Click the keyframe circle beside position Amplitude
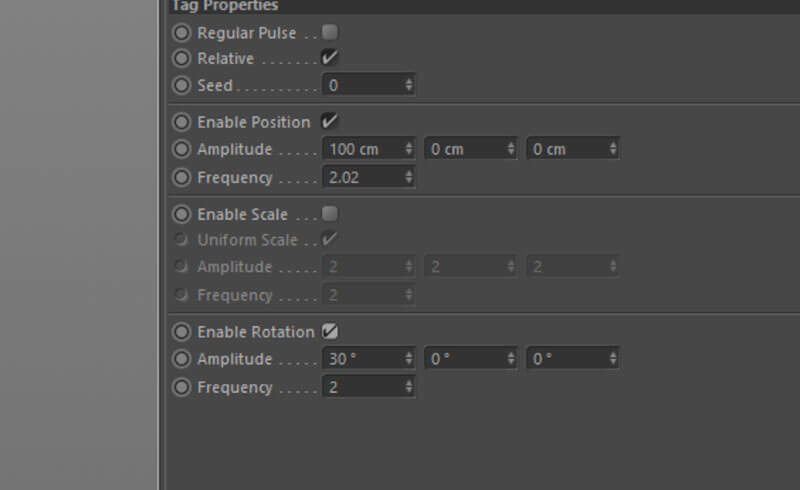 [181, 149]
